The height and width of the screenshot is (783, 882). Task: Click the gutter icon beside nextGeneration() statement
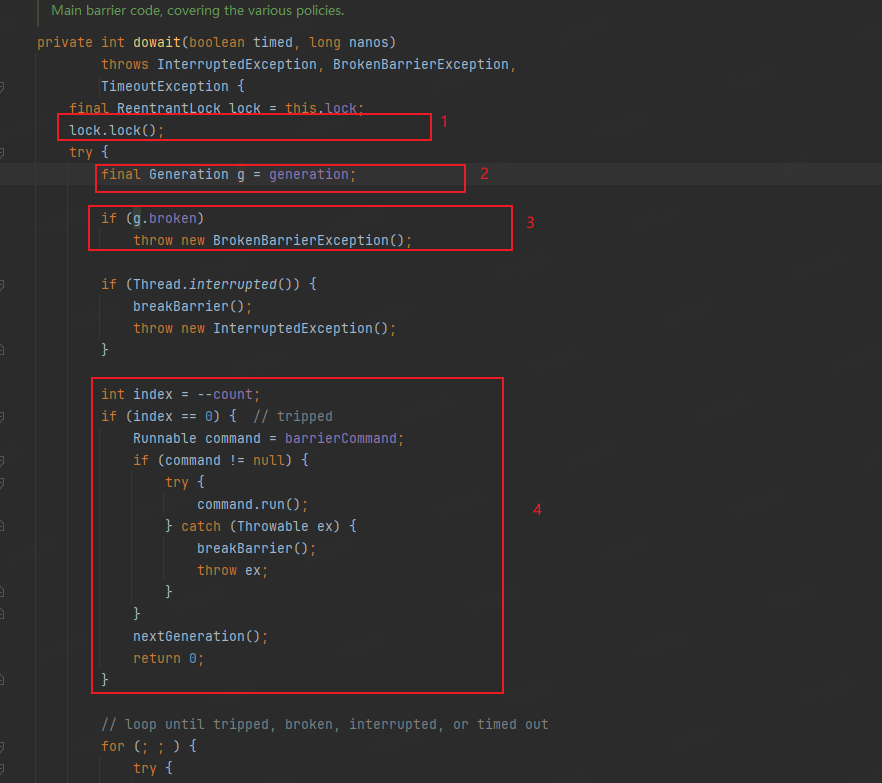[5, 636]
